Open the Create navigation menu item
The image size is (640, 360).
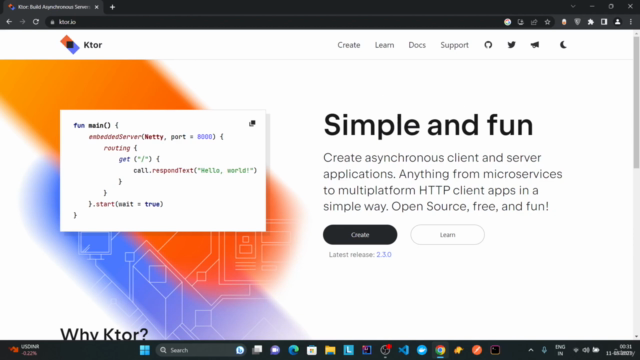click(349, 45)
